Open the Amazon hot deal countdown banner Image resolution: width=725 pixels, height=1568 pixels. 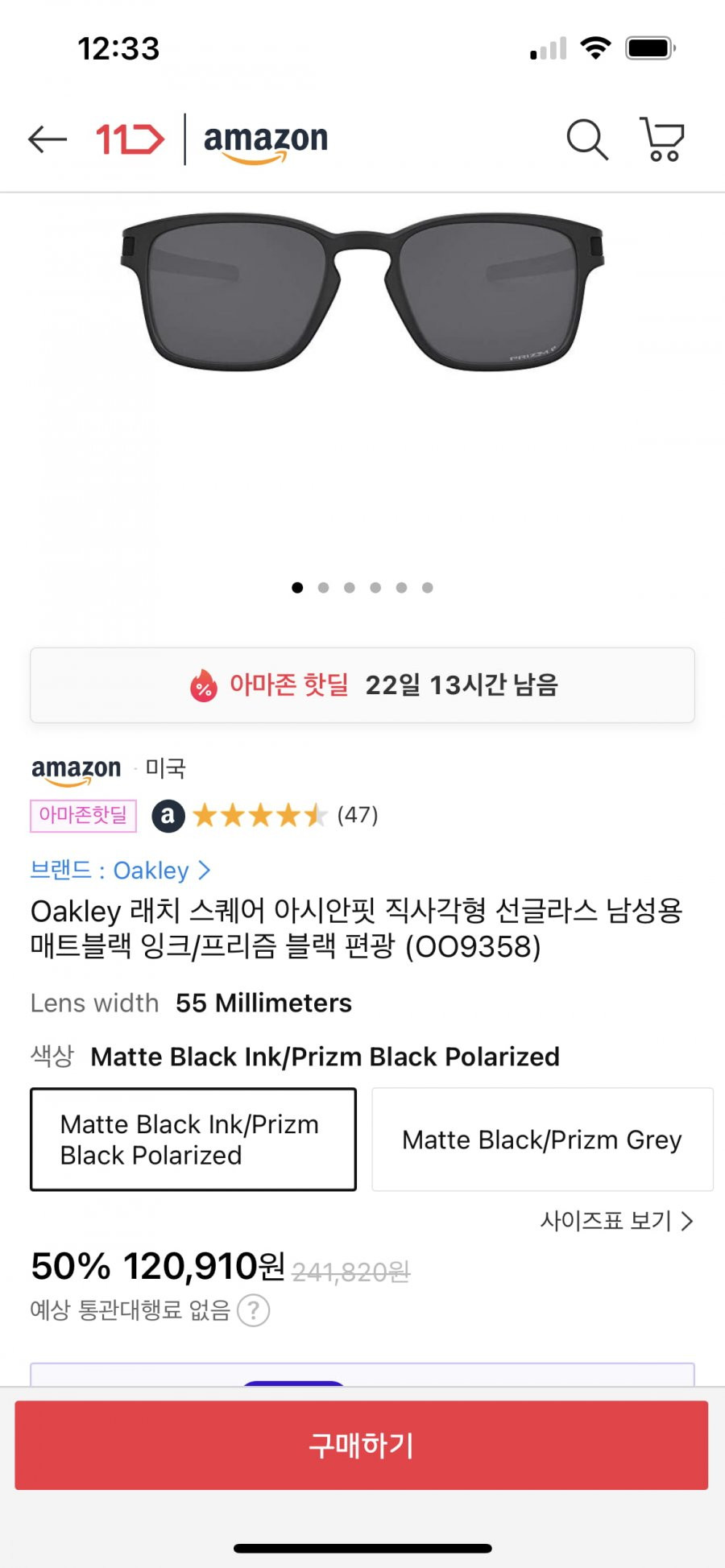click(362, 685)
